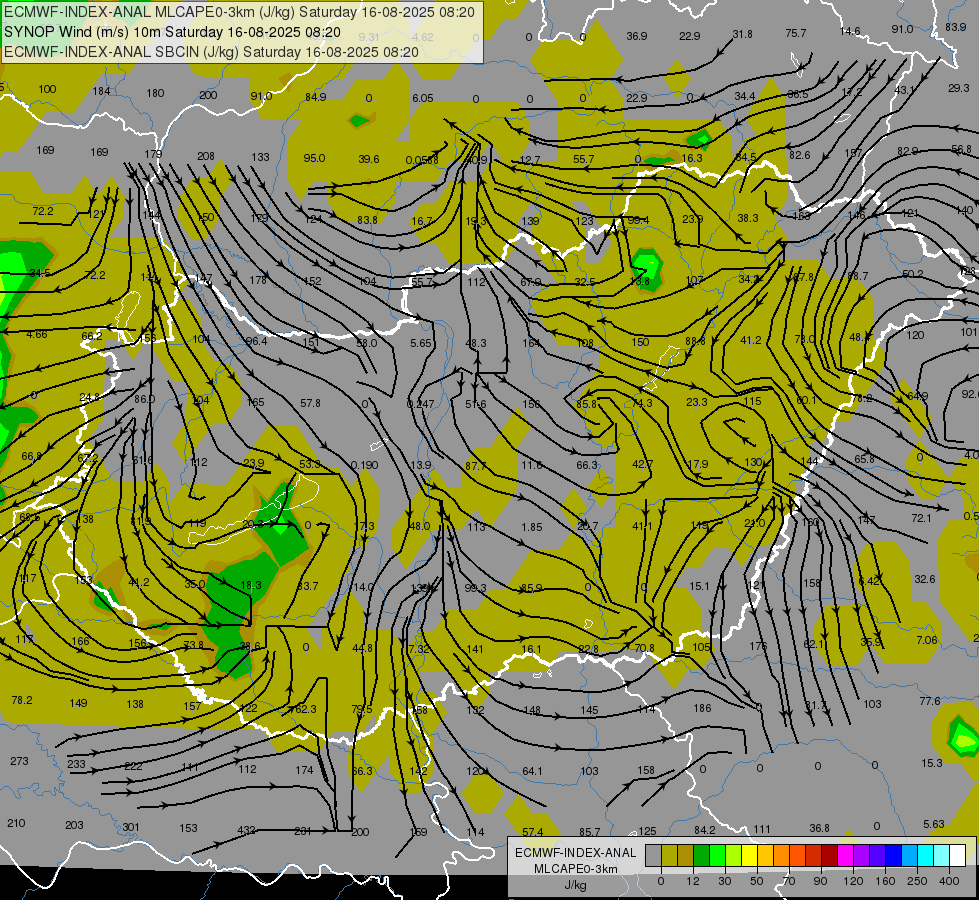Click the map value 5.63

[x=934, y=824]
